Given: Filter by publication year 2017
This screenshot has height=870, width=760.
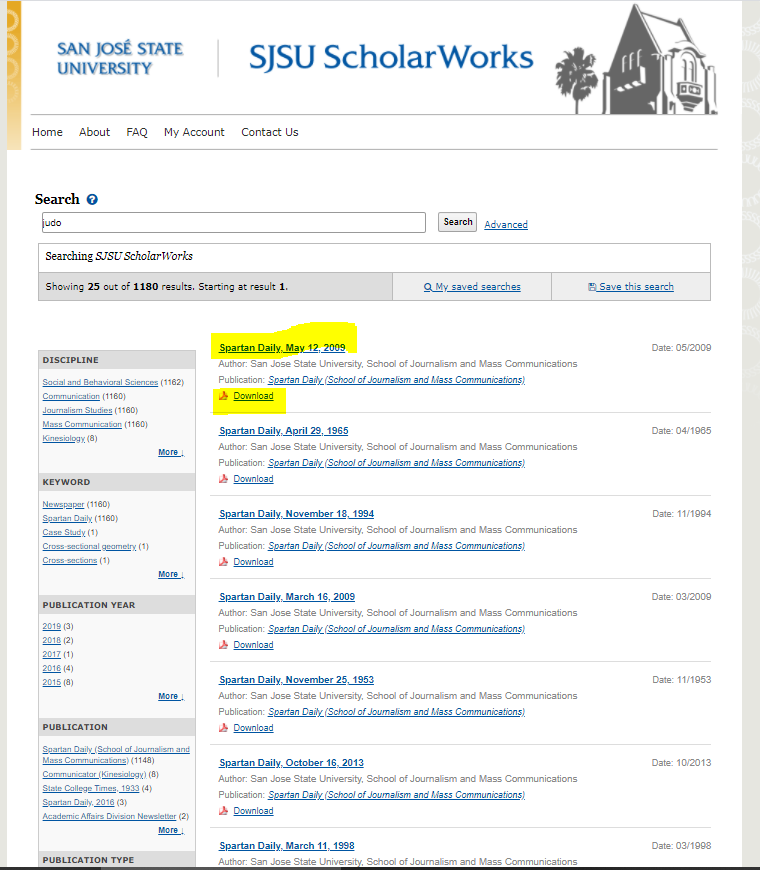Looking at the screenshot, I should point(52,654).
